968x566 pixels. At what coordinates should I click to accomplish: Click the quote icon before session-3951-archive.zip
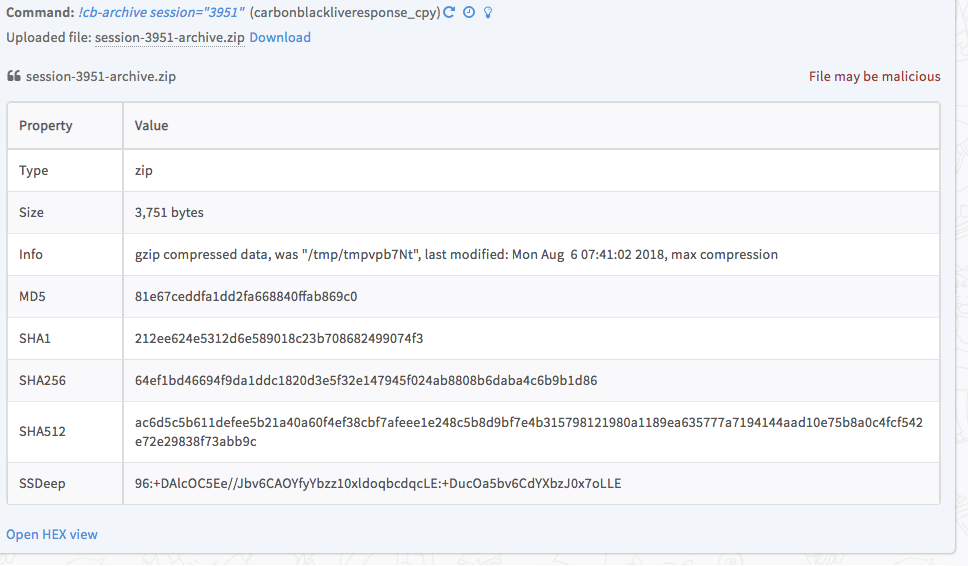click(x=14, y=76)
